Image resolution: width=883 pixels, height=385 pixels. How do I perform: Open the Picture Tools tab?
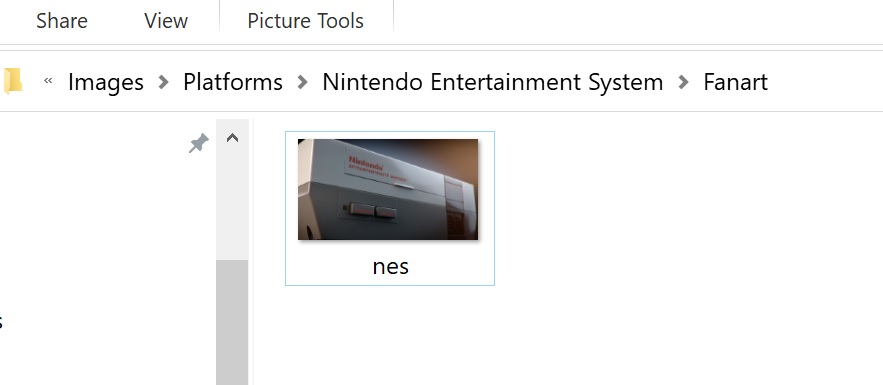[x=306, y=21]
